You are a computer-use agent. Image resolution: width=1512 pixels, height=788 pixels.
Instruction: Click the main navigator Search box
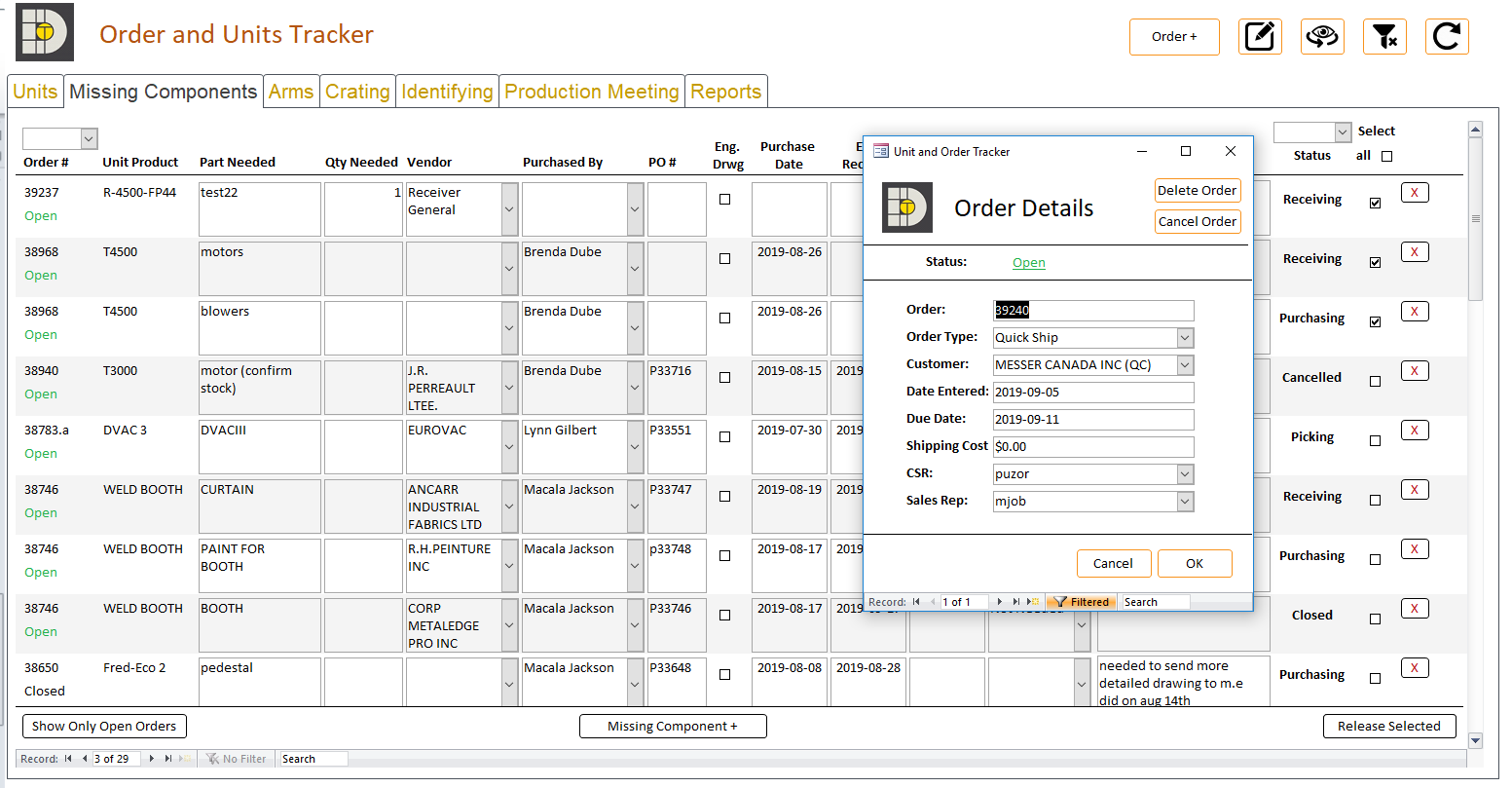[313, 759]
